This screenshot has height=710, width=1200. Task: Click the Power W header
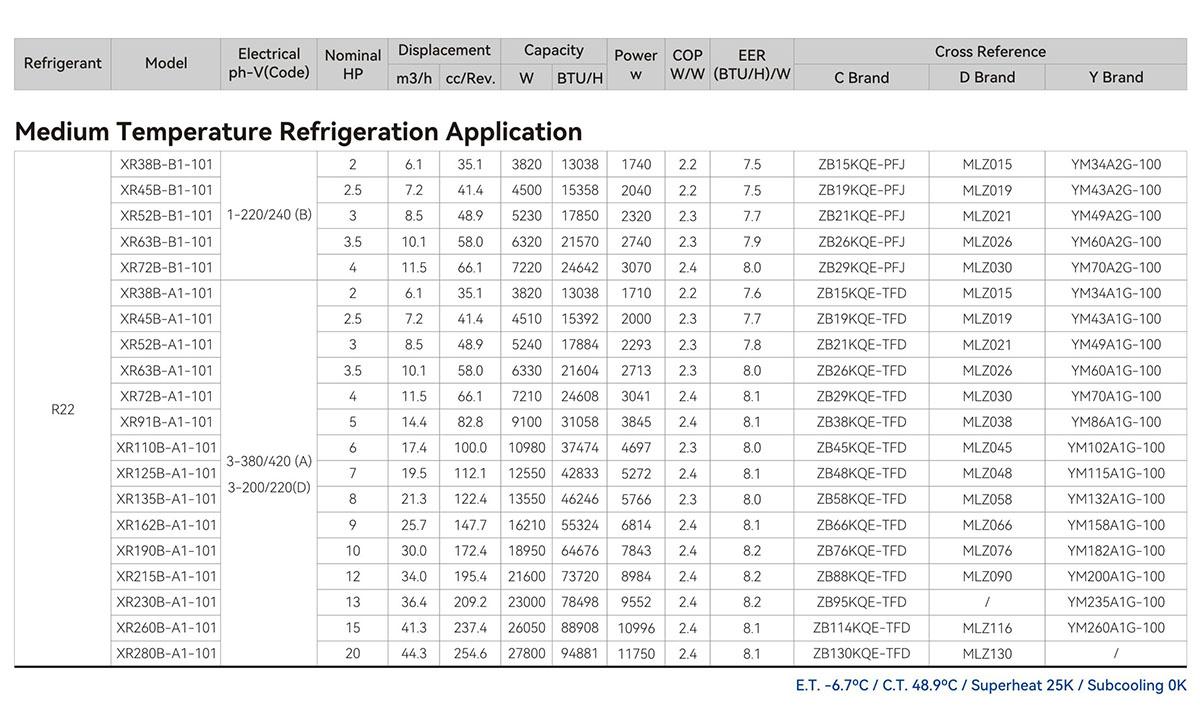(x=636, y=64)
